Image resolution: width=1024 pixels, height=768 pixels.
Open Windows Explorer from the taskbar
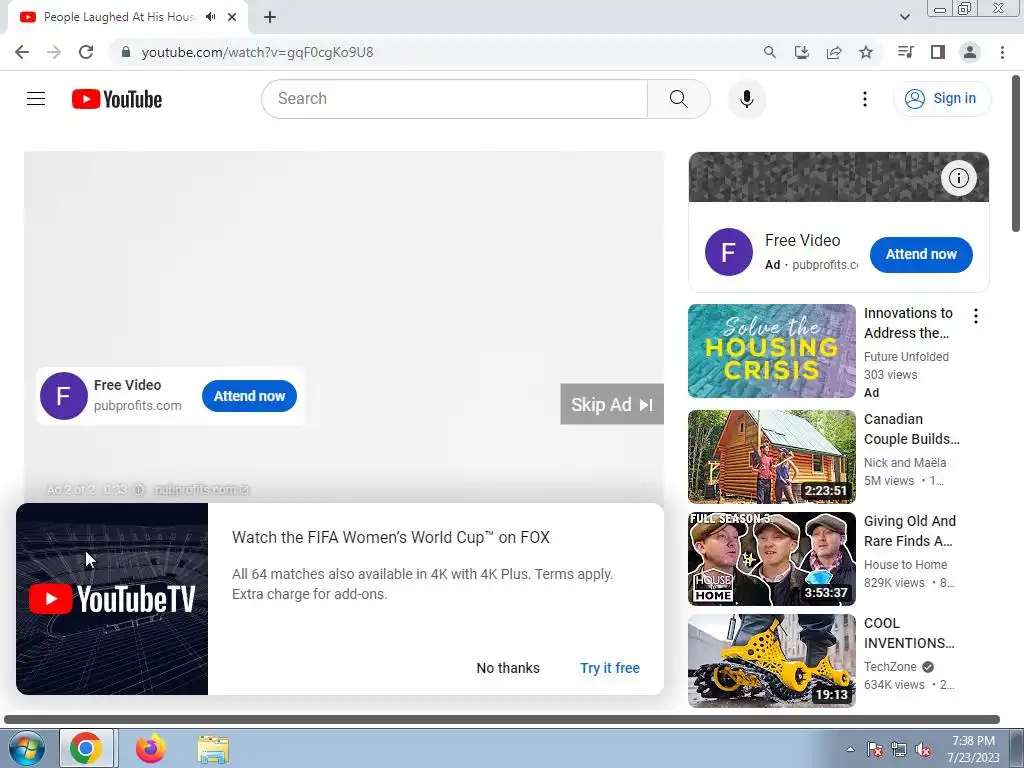213,748
